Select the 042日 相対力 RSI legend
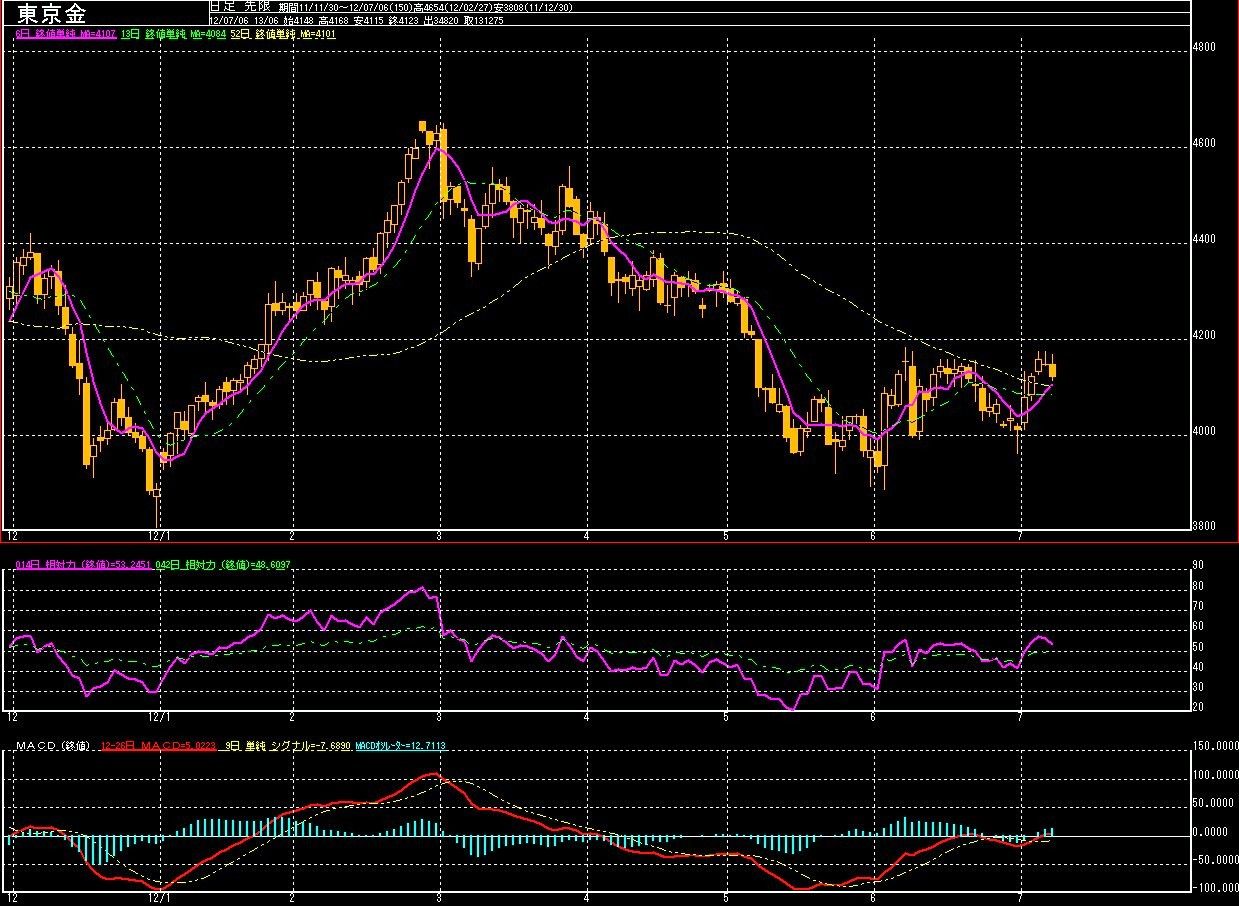This screenshot has width=1239, height=906. click(223, 565)
